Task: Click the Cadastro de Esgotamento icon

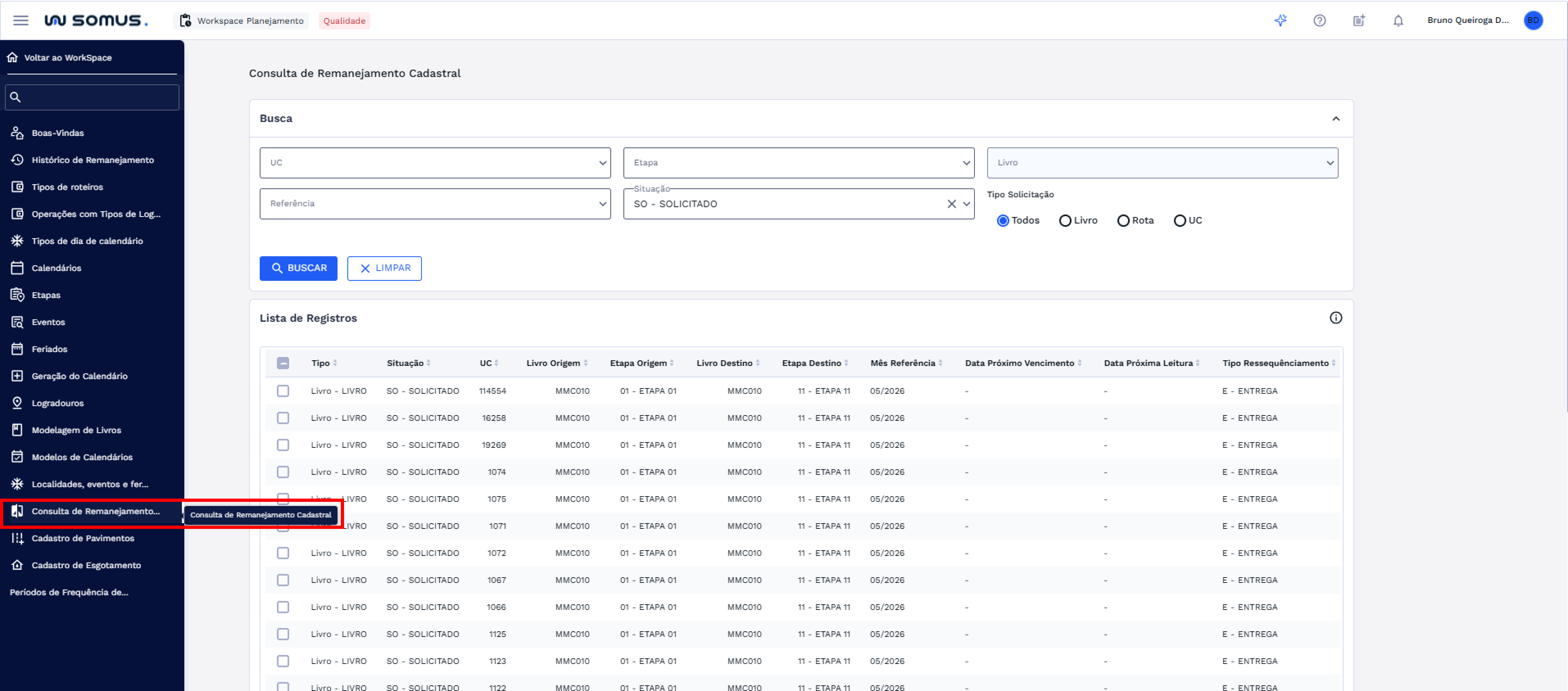Action: point(18,565)
